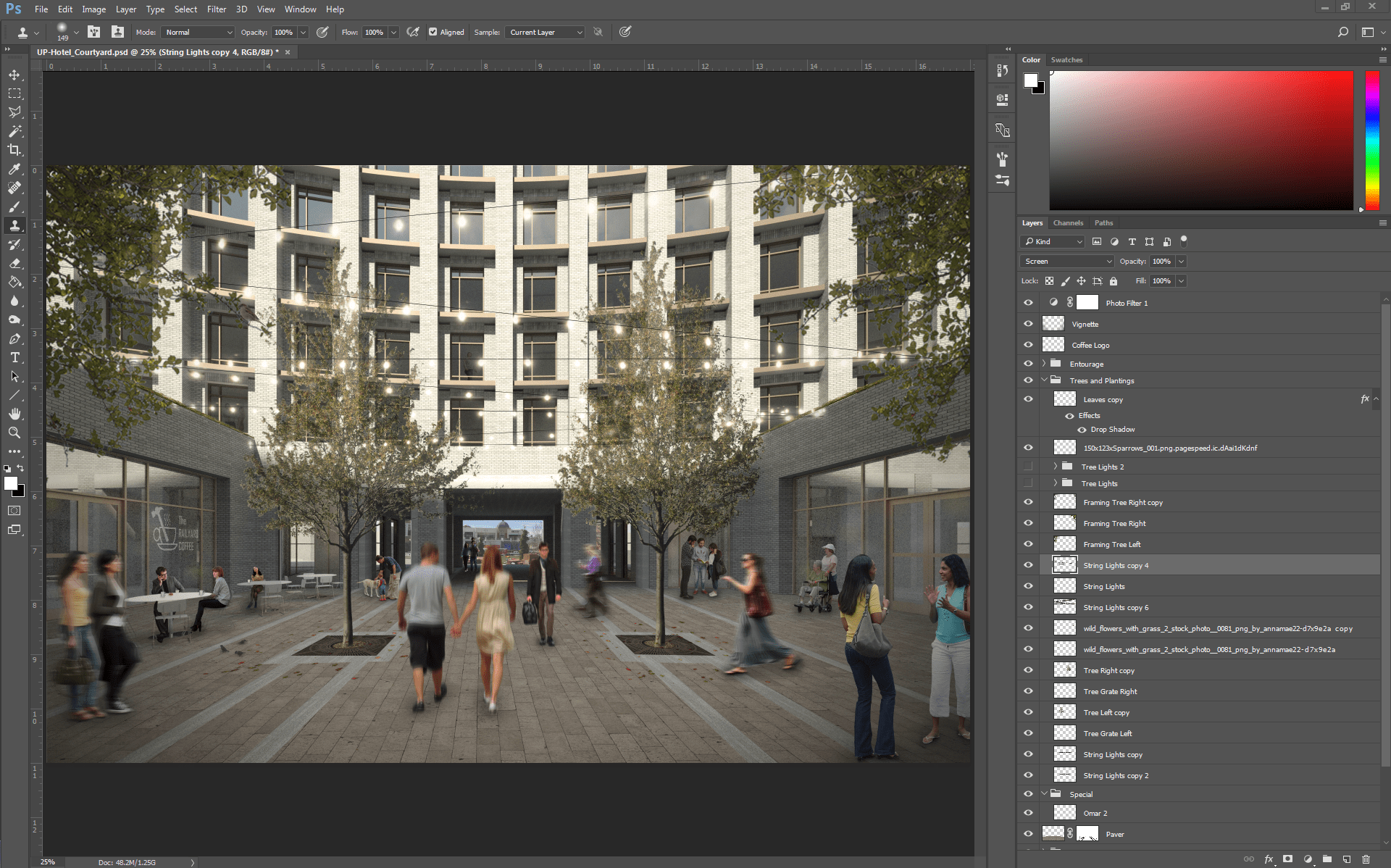Click the Lock transparent pixels icon

(1050, 281)
